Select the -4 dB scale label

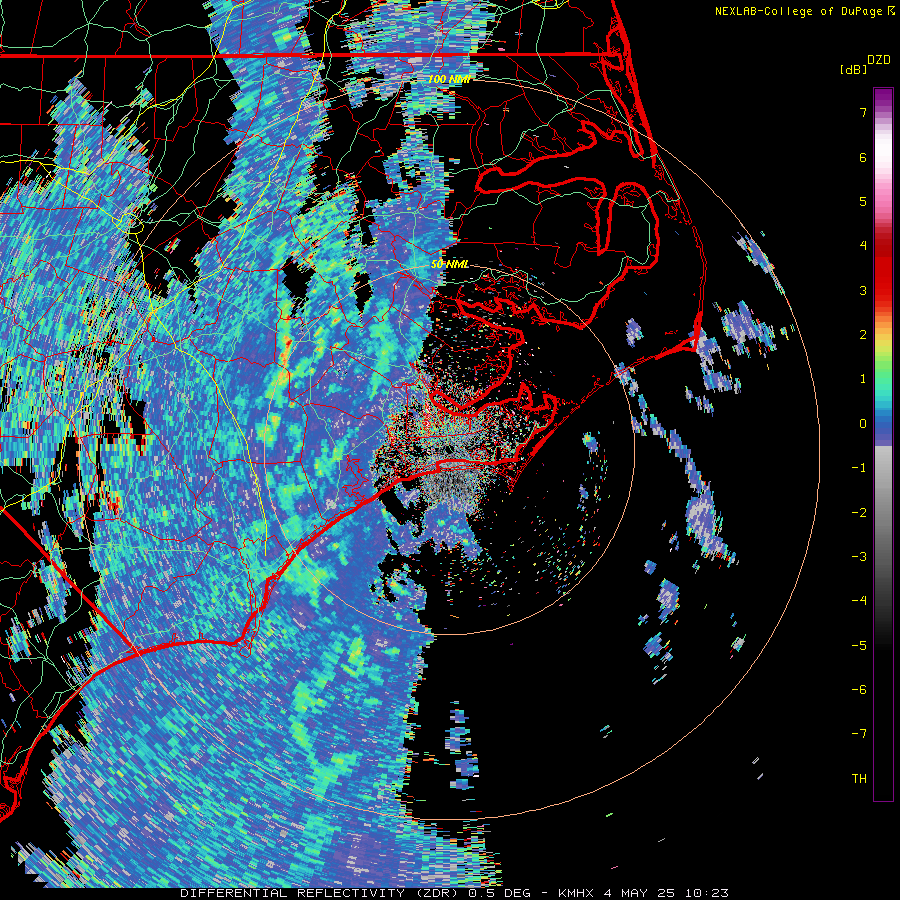[859, 601]
